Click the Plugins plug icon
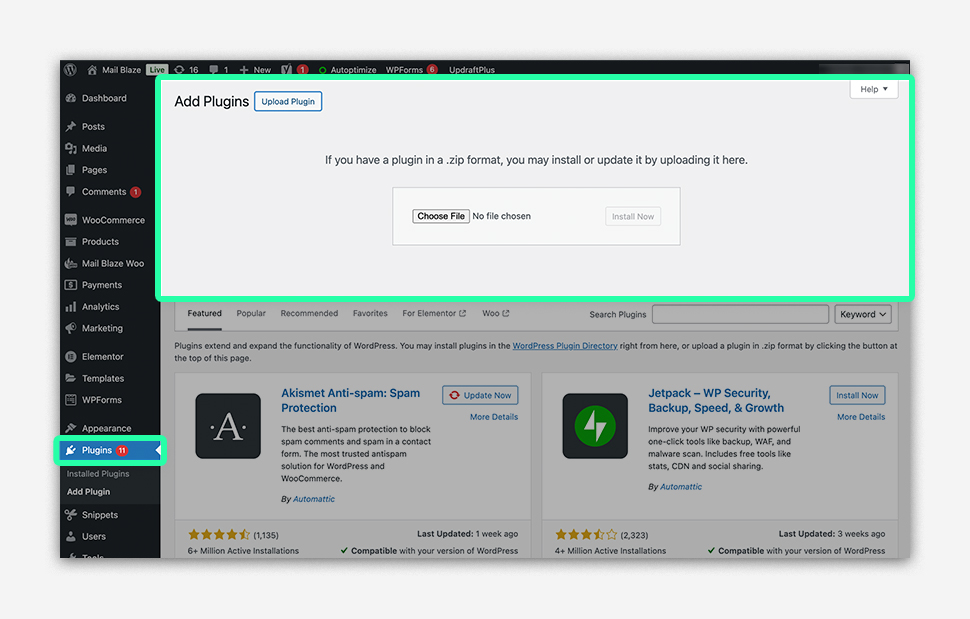 [x=71, y=450]
